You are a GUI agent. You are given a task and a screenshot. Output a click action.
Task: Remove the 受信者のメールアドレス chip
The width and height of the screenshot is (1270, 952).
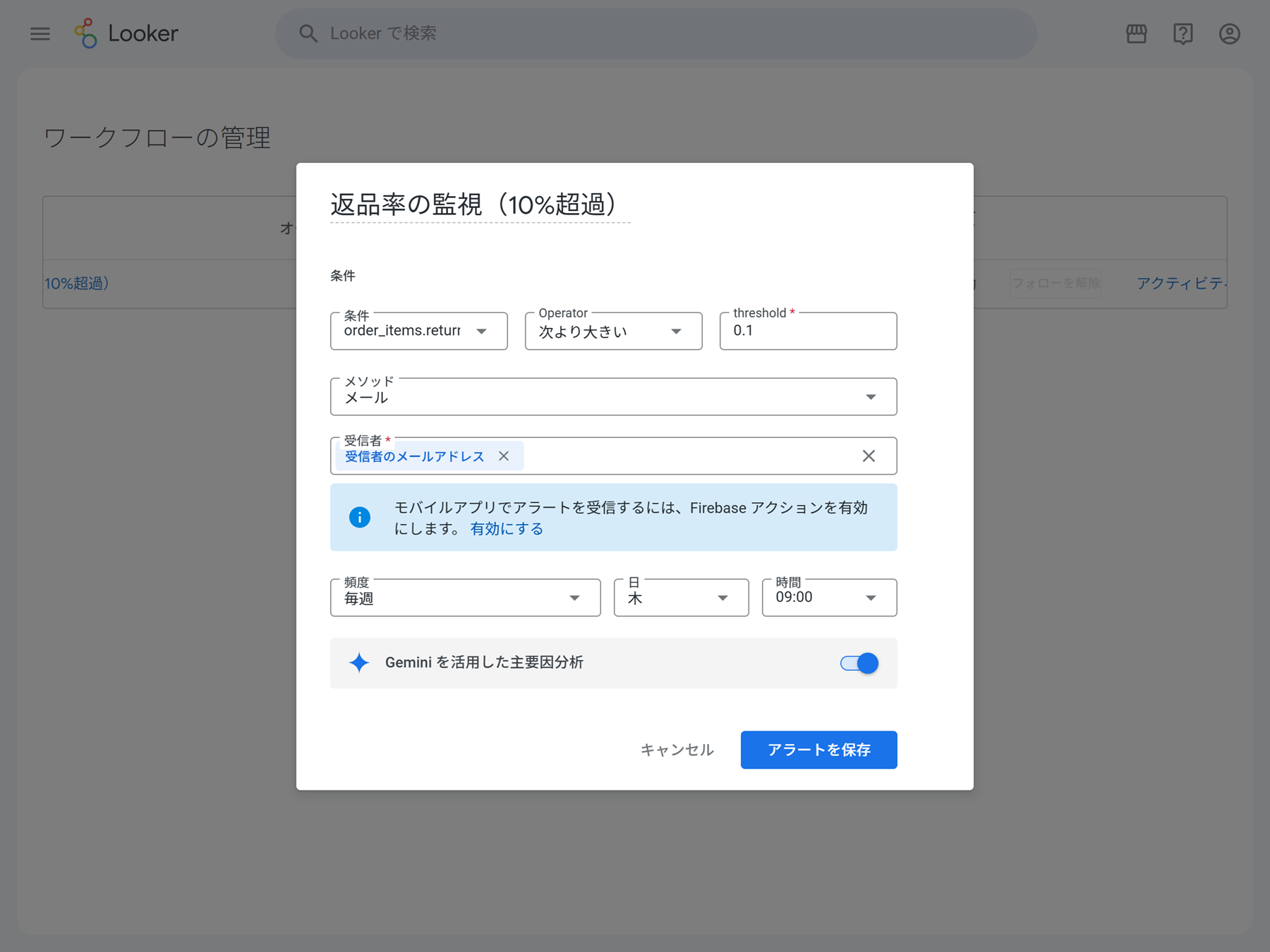504,456
